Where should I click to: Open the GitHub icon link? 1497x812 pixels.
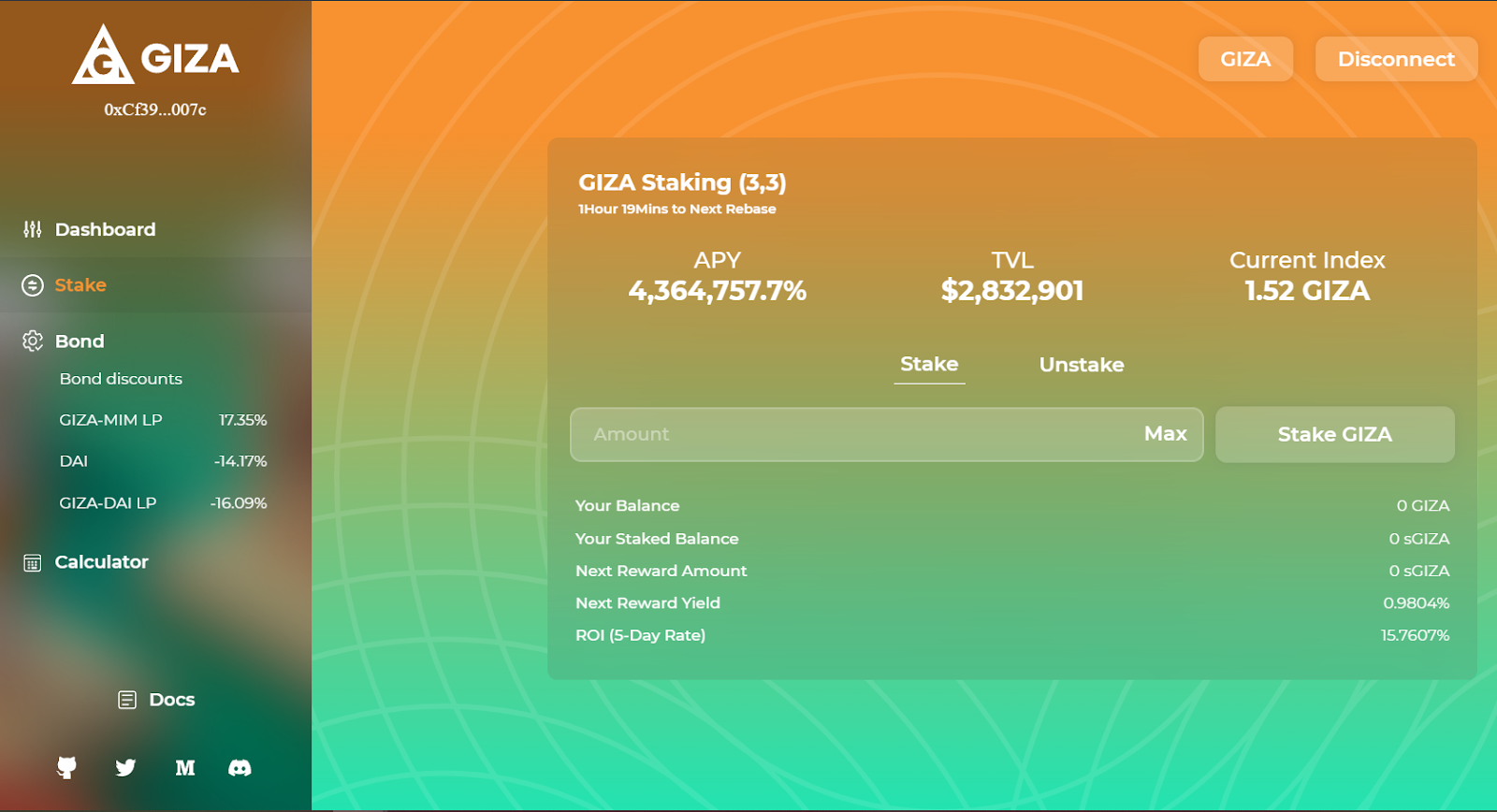(66, 768)
